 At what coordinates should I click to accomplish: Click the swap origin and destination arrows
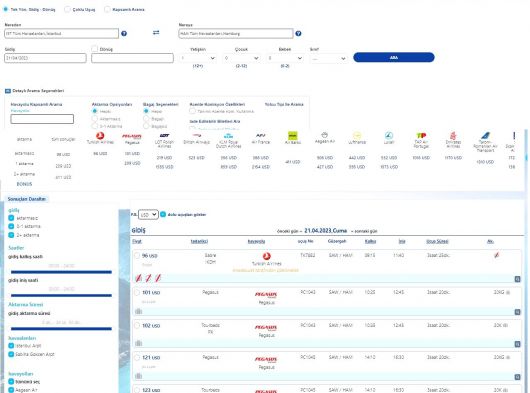(x=156, y=32)
